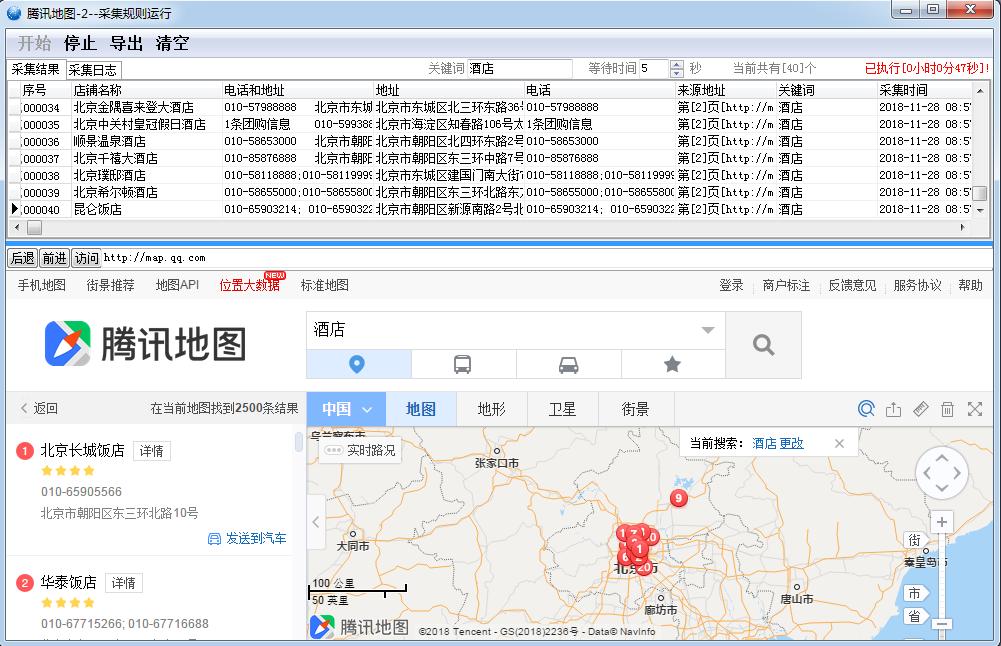The height and width of the screenshot is (646, 1001).
Task: Open 详情 for 华泰饭店
Action: point(123,583)
